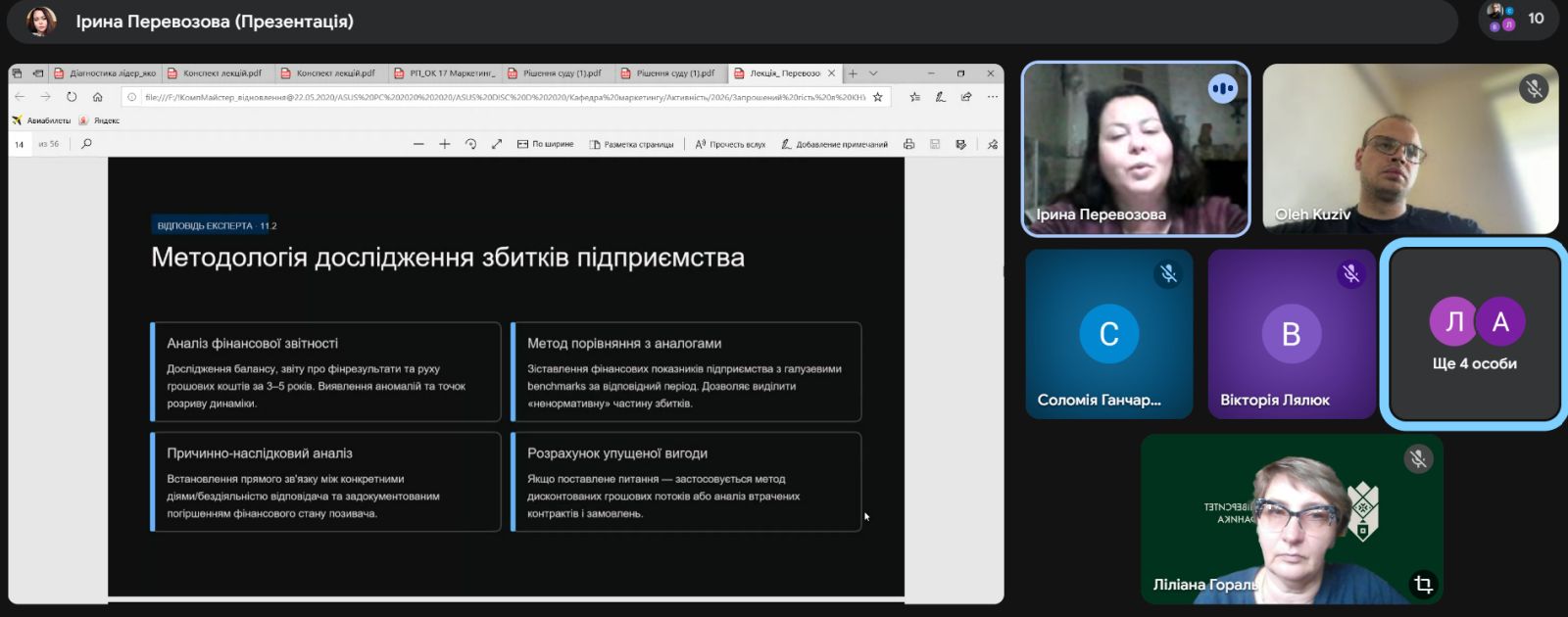Close the Лекція_Перевозова tab
Screen dimensions: 1568x617
coord(832,73)
